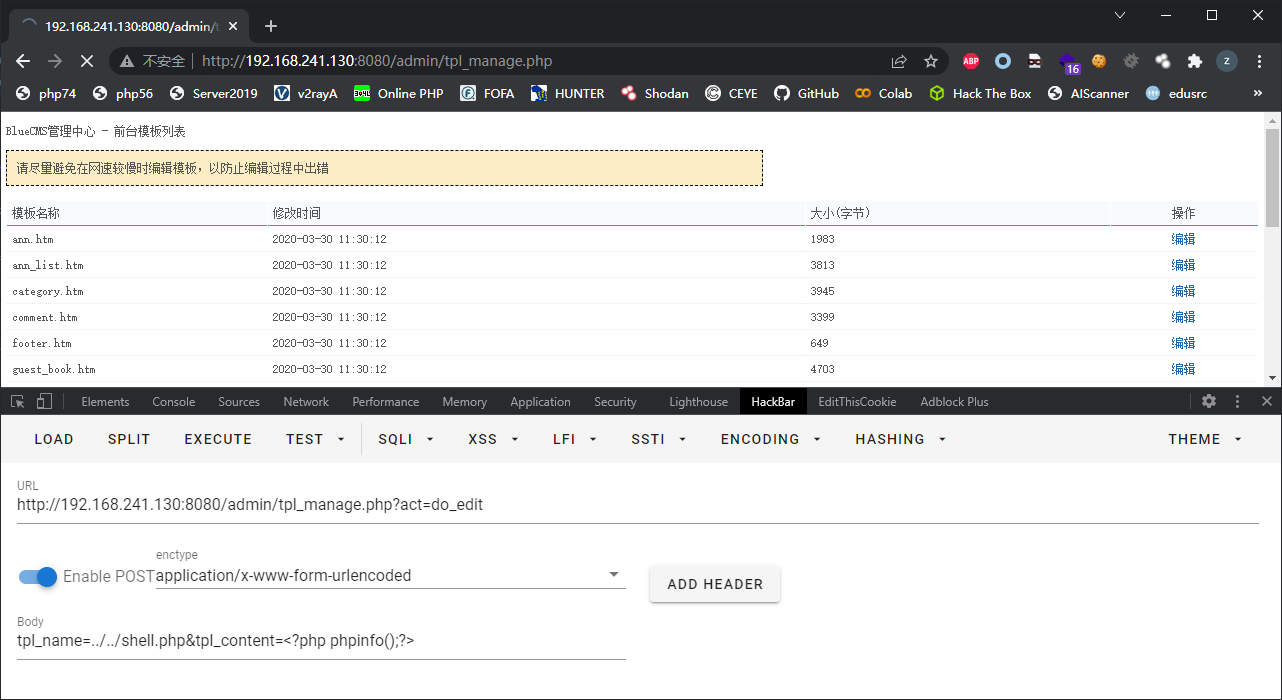The height and width of the screenshot is (700, 1282).
Task: Open the extensions puzzle icon
Action: pyautogui.click(x=1194, y=61)
